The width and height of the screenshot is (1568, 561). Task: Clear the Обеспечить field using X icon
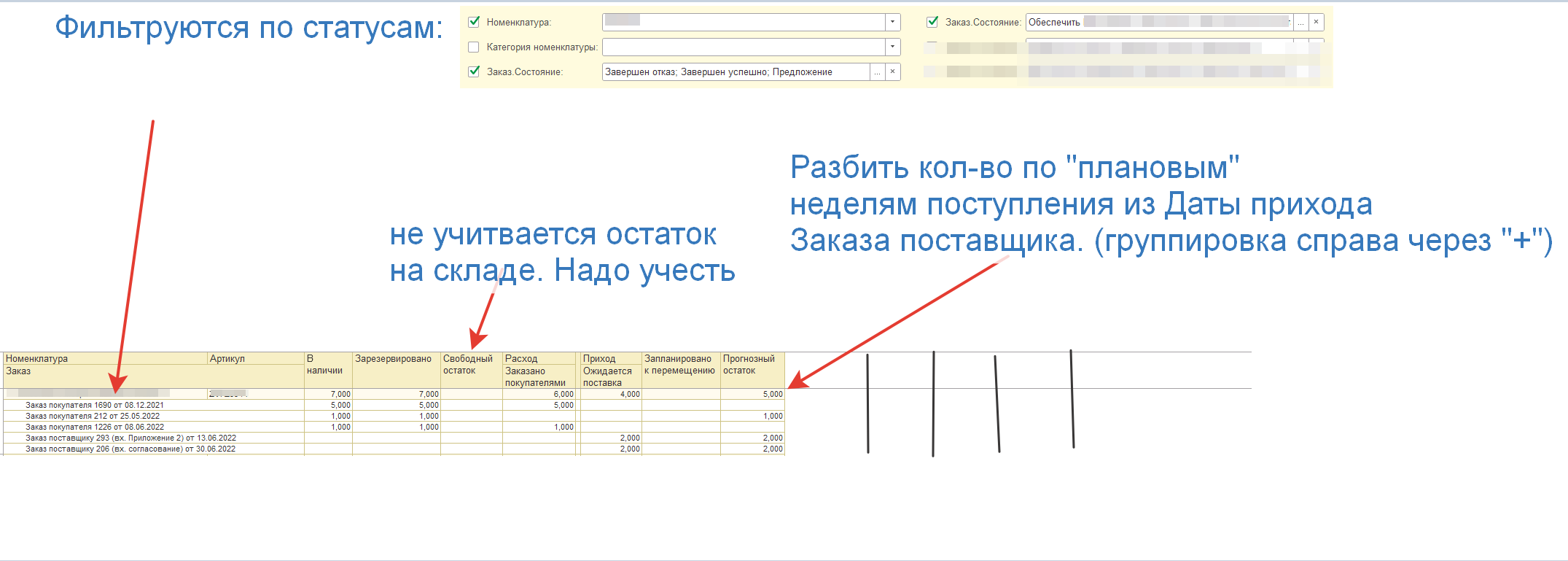point(1316,23)
